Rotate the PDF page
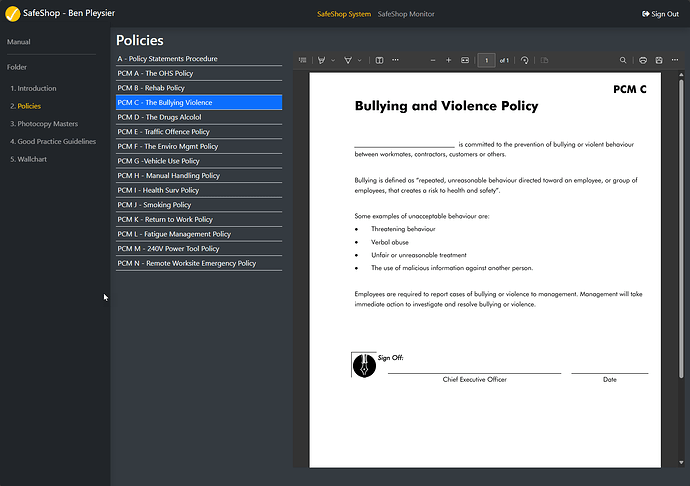The width and height of the screenshot is (690, 486). 525,60
